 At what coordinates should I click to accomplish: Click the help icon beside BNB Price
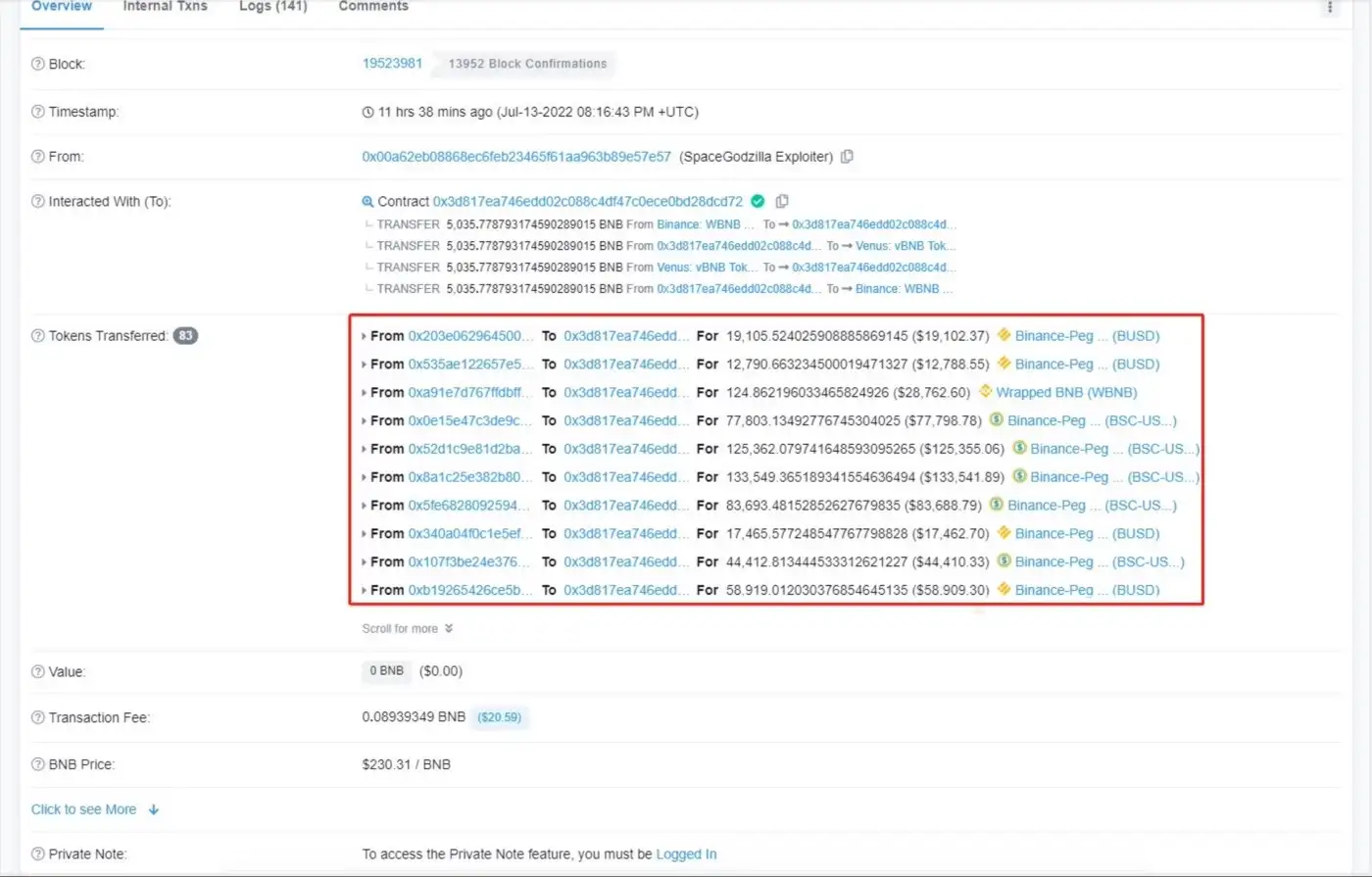(38, 764)
